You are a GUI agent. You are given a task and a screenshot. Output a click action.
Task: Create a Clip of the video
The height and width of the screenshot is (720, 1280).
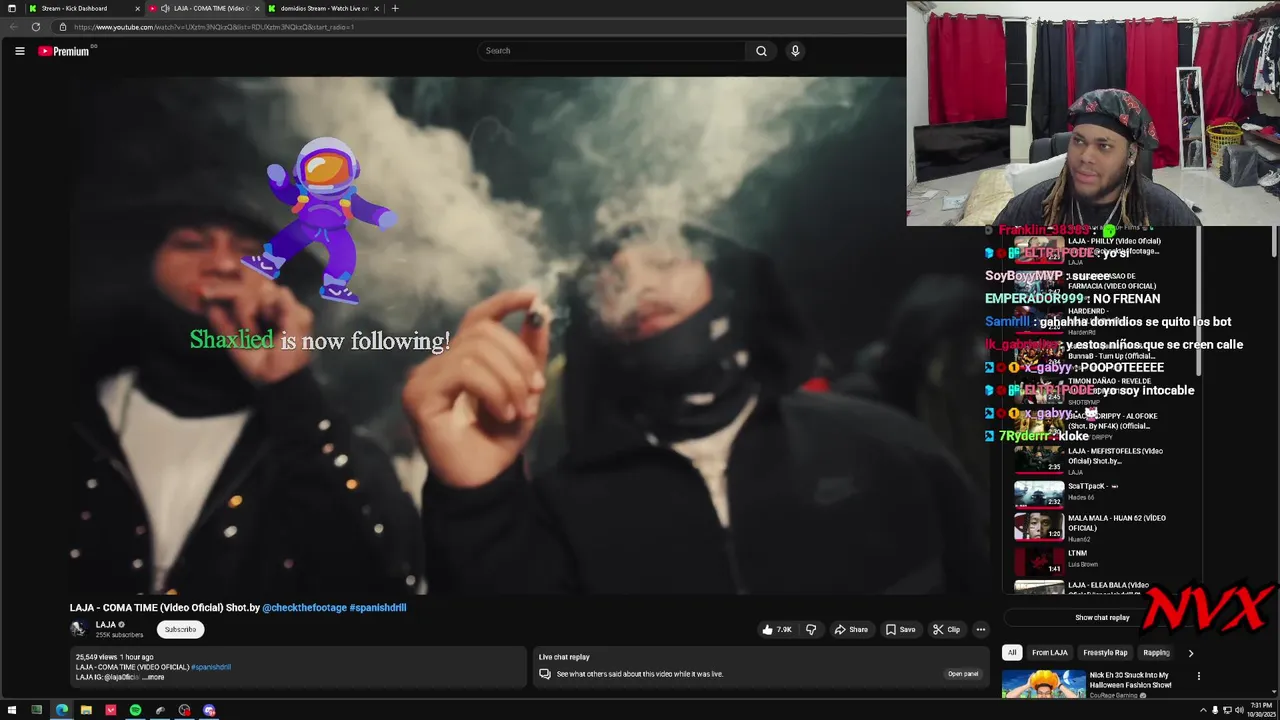coord(946,629)
